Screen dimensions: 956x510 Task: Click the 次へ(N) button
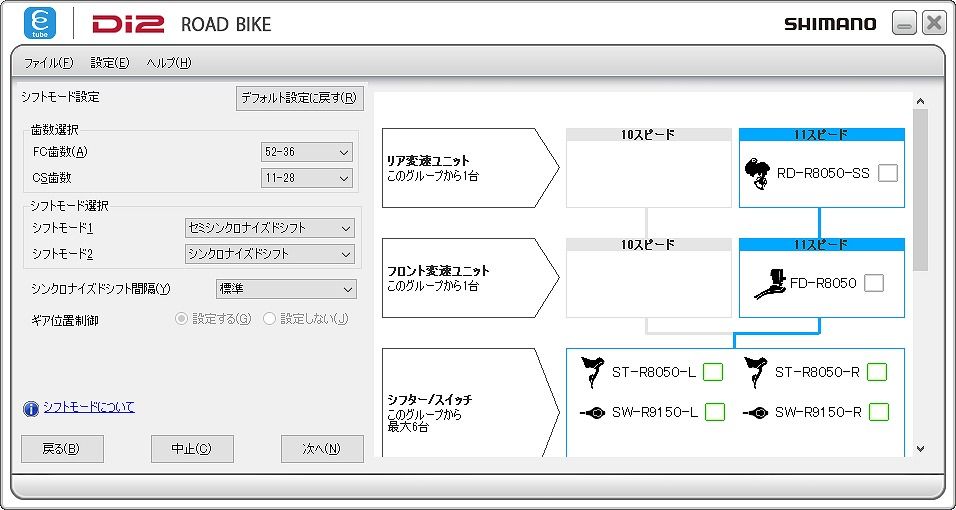point(323,449)
